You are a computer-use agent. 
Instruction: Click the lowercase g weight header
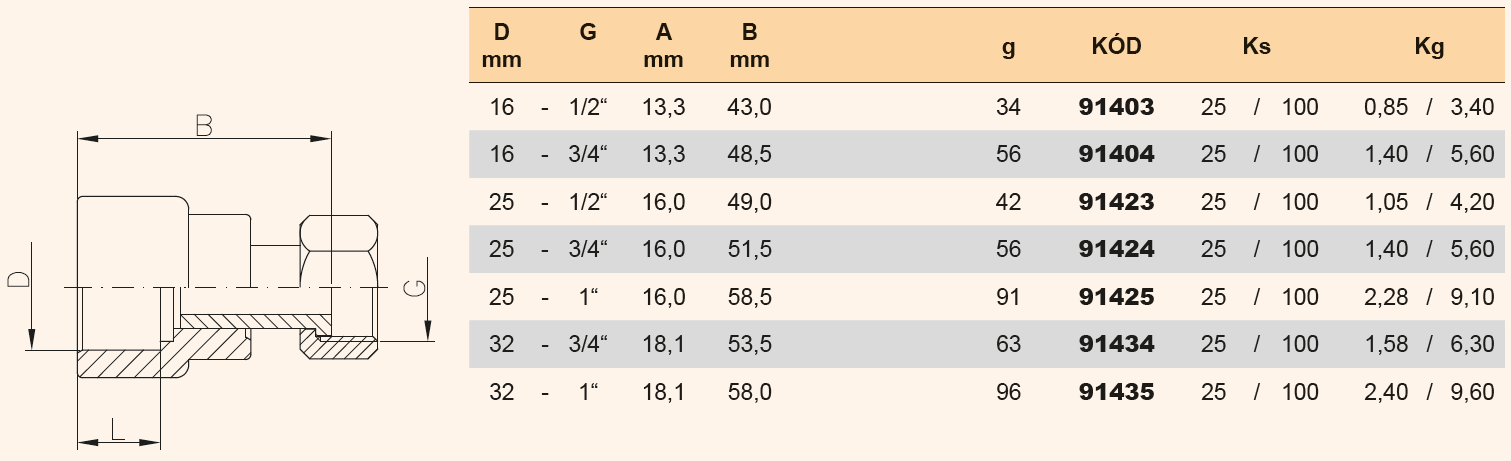(1008, 46)
